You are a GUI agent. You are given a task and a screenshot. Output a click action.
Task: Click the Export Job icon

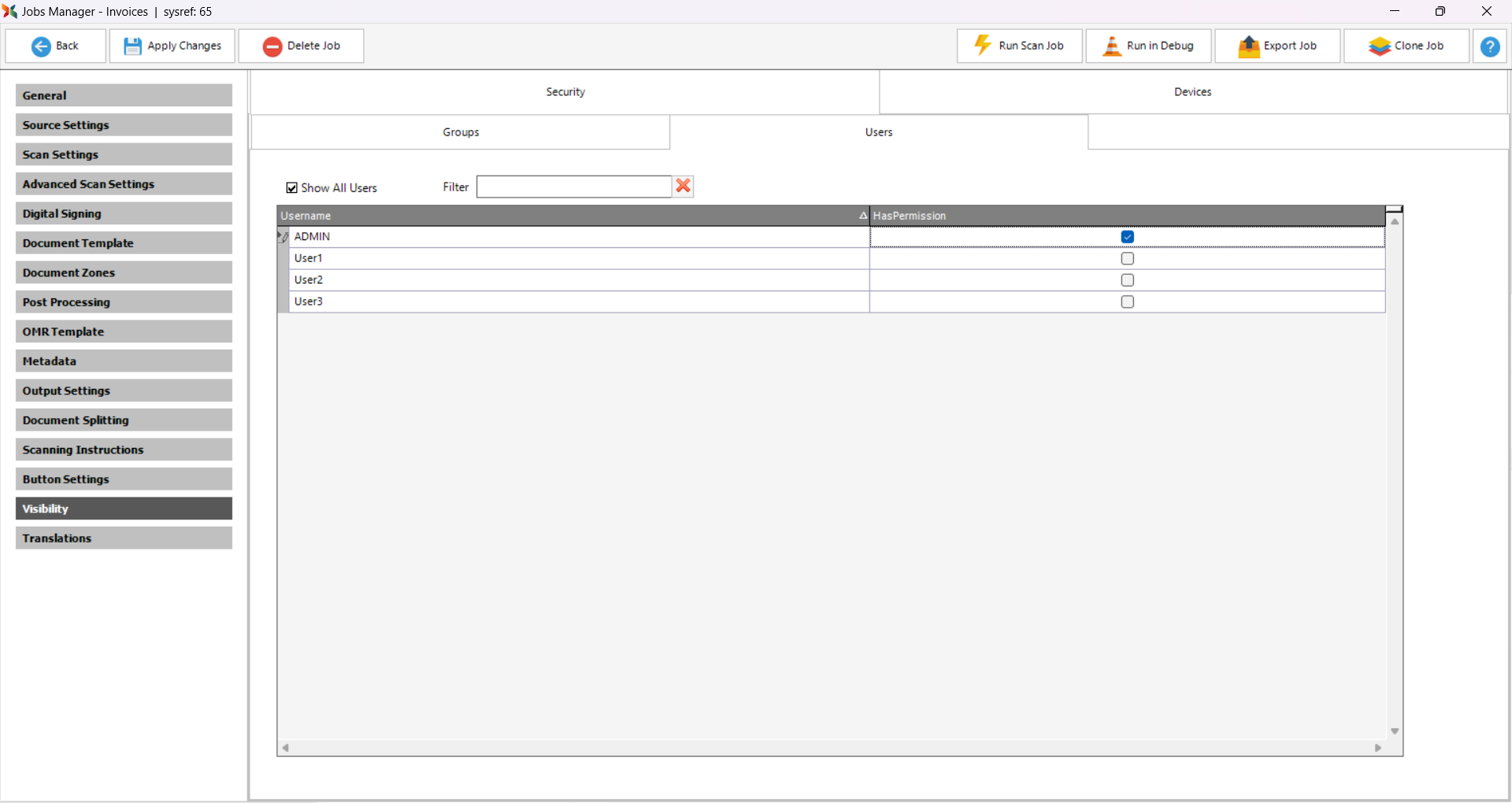[x=1248, y=46]
